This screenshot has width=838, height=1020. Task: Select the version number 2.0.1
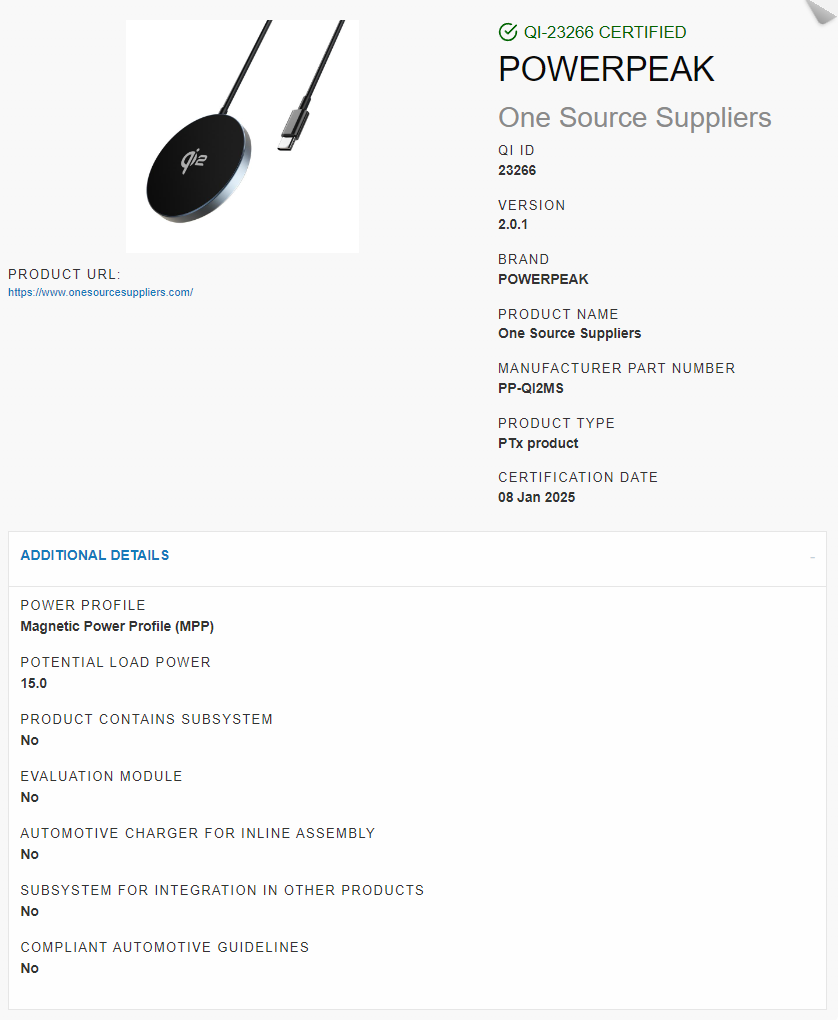click(513, 225)
